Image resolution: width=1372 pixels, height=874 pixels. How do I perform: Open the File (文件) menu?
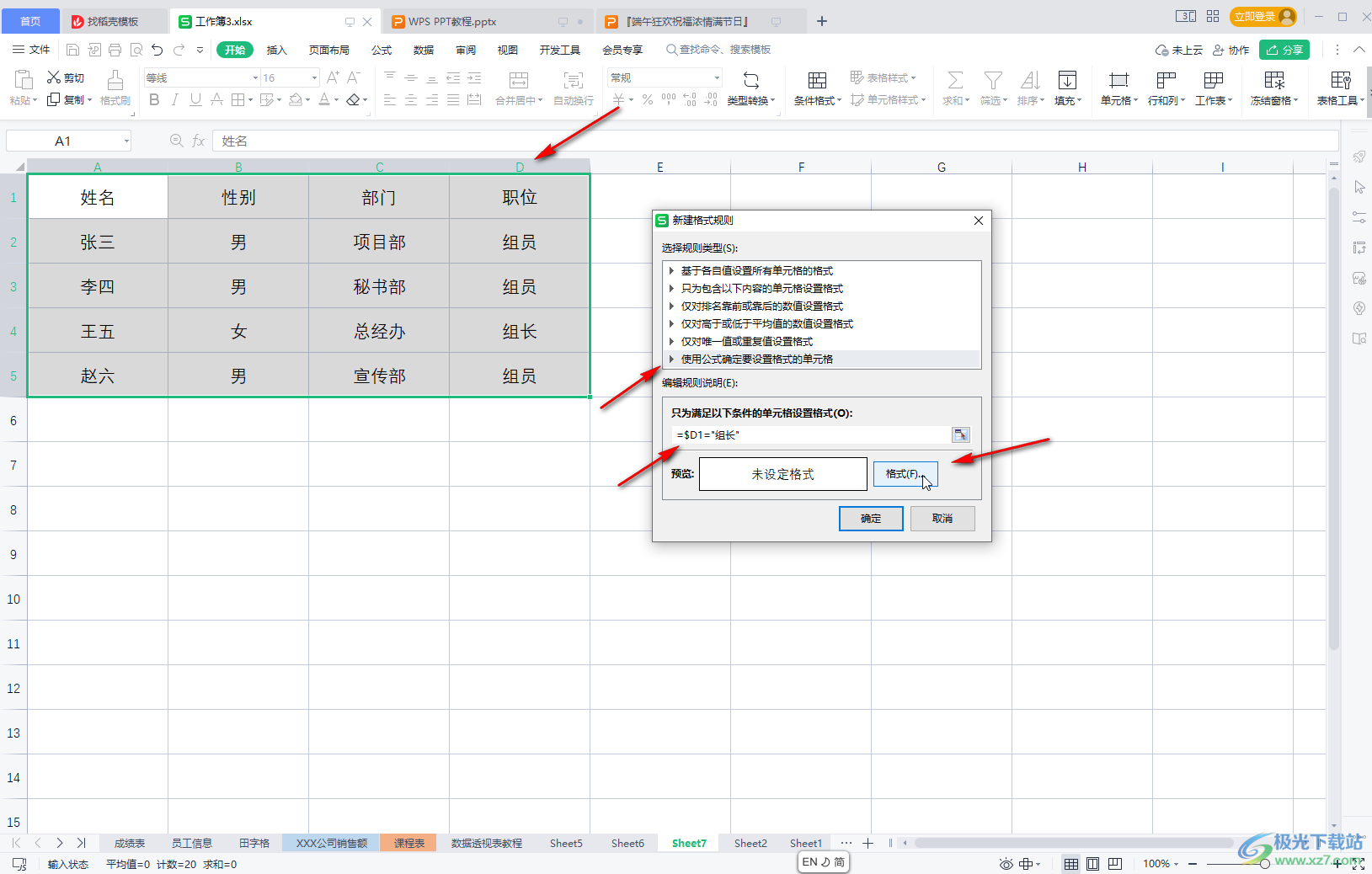tap(31, 50)
